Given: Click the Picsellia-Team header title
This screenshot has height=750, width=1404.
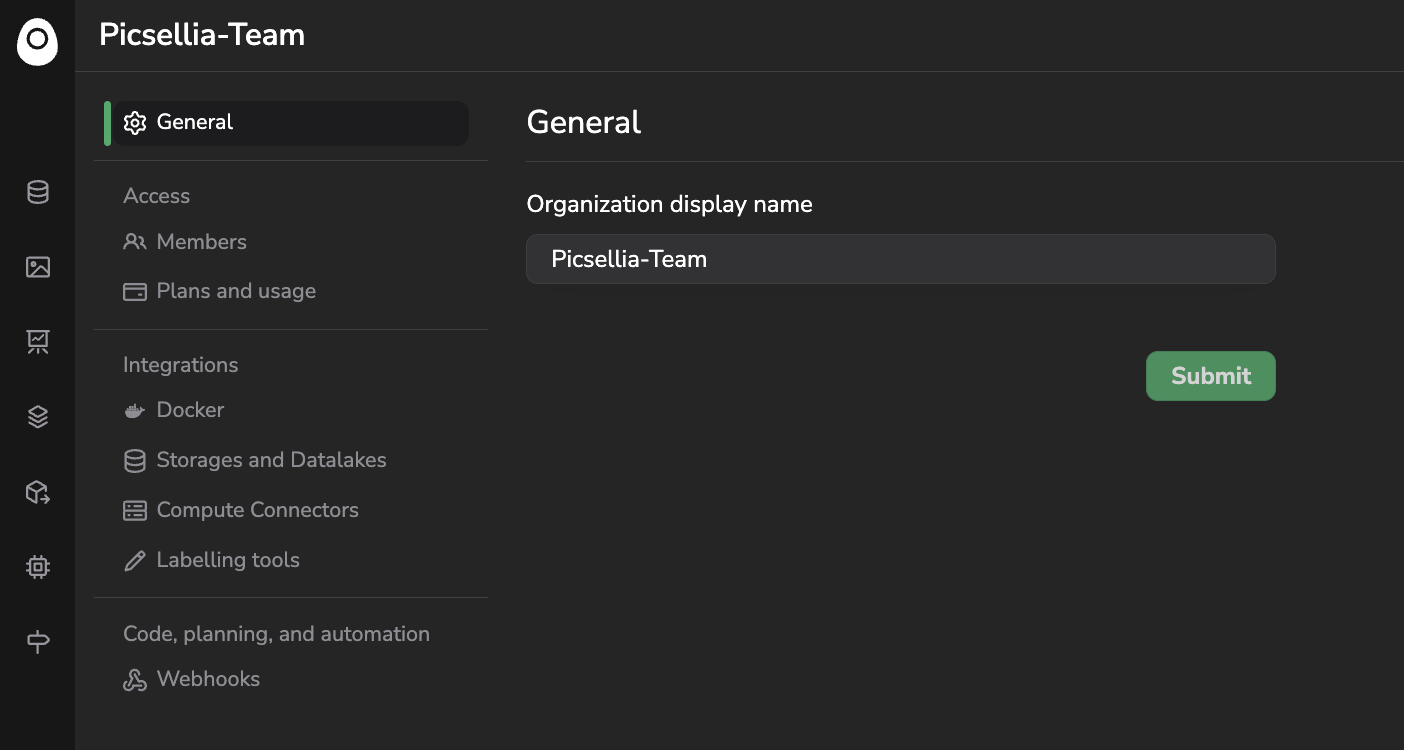Looking at the screenshot, I should 202,35.
